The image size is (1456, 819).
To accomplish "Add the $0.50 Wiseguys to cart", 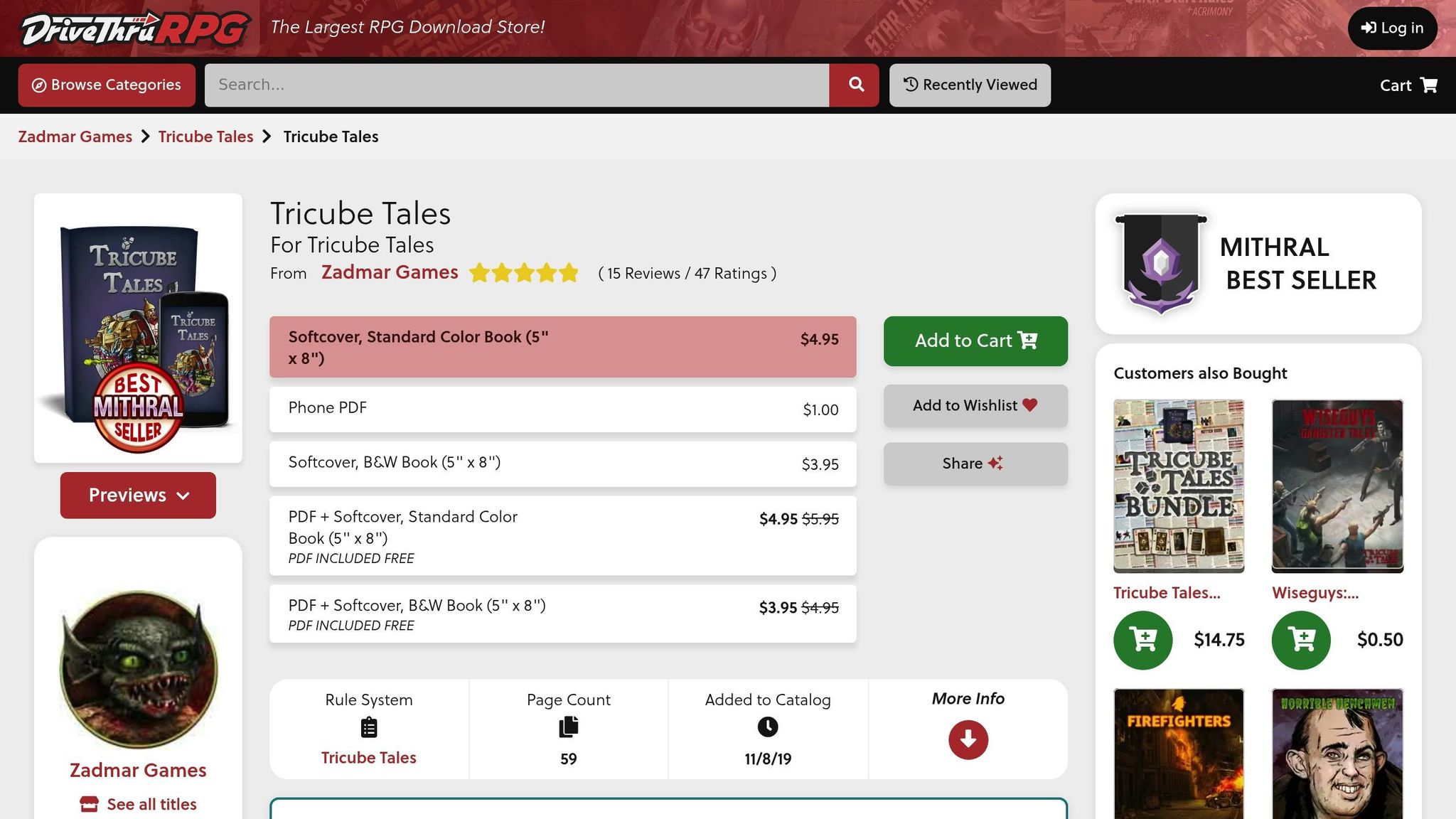I will (1301, 640).
